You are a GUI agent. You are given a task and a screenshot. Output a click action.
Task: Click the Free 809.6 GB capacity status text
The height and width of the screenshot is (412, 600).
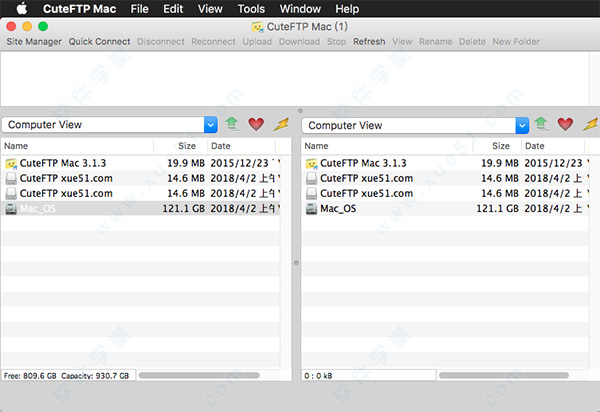click(67, 376)
